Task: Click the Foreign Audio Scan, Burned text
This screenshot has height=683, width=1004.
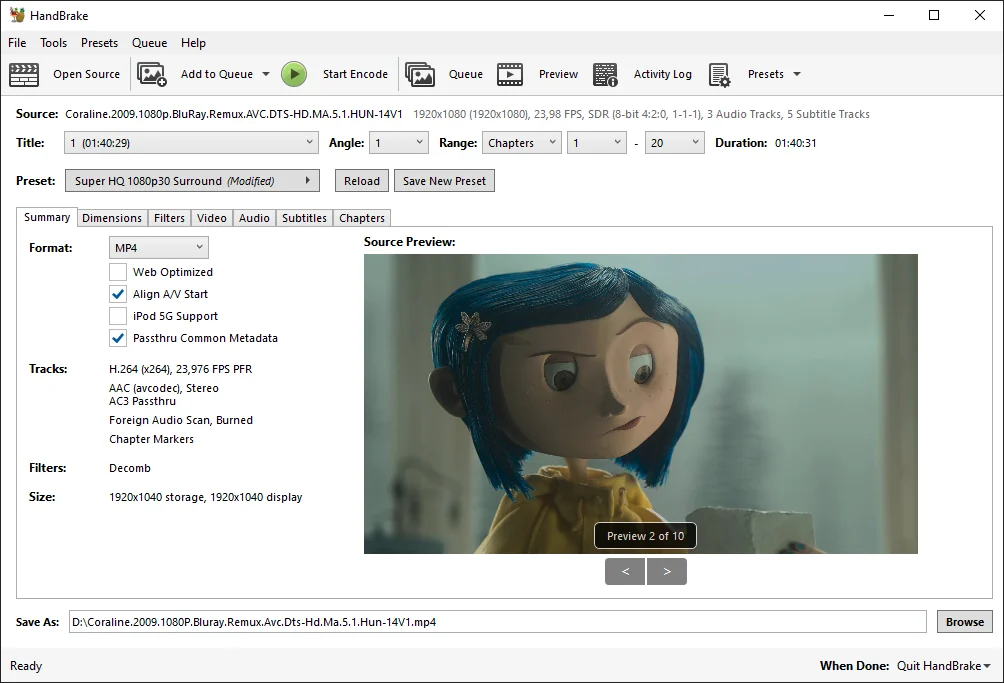Action: (x=181, y=421)
